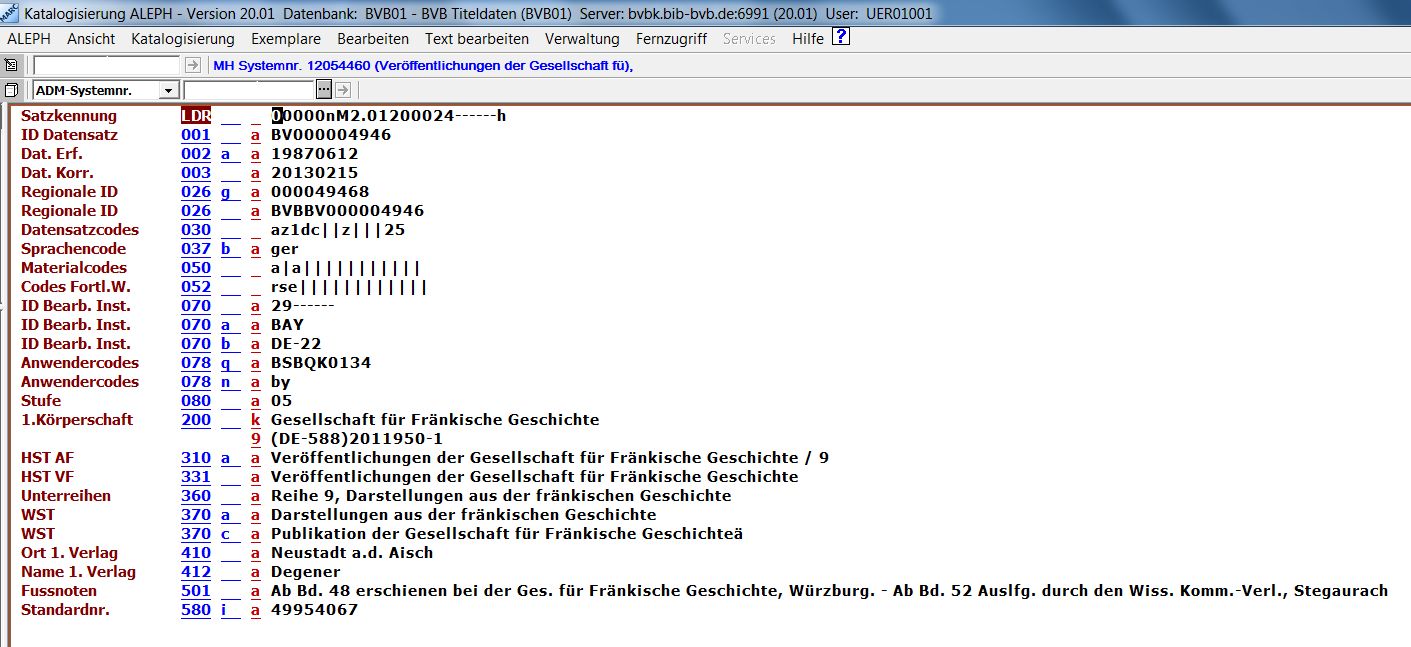Click the MH Systemnr. 12054460 record text

[423, 65]
